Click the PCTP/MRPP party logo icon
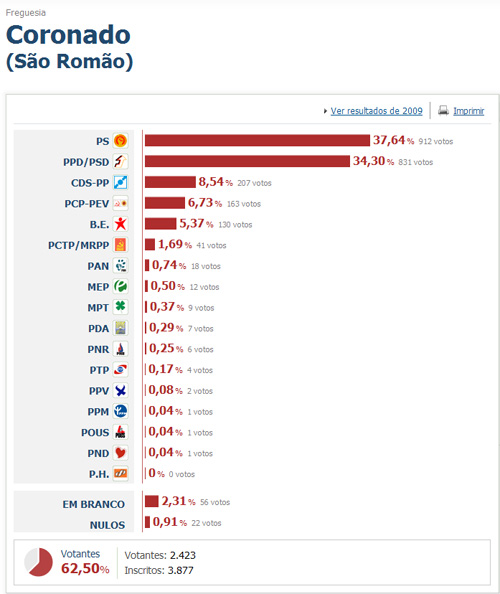Screen dimensions: 500x594 [120, 245]
